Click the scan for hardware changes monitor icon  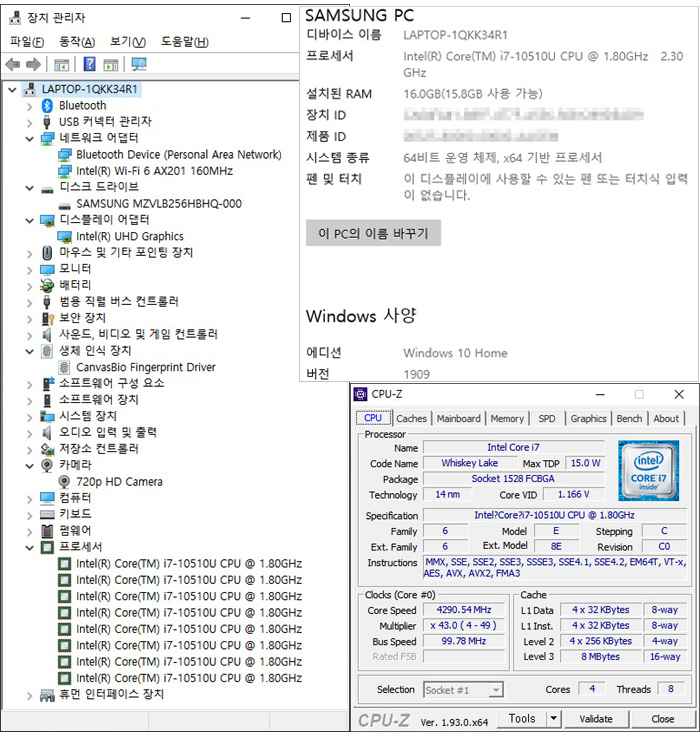139,64
